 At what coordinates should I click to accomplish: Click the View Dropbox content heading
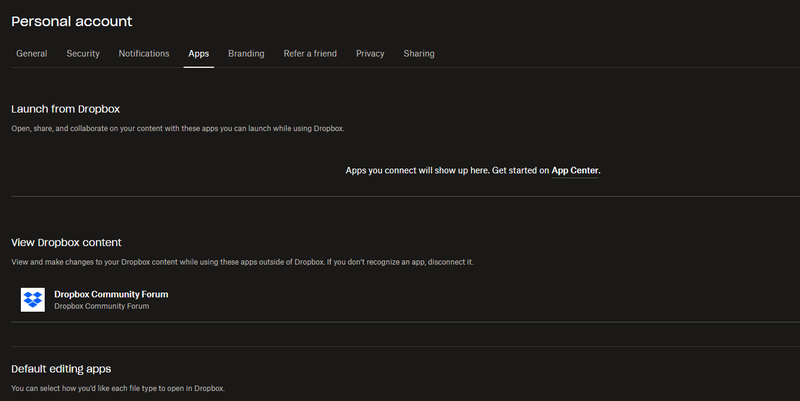[x=66, y=242]
